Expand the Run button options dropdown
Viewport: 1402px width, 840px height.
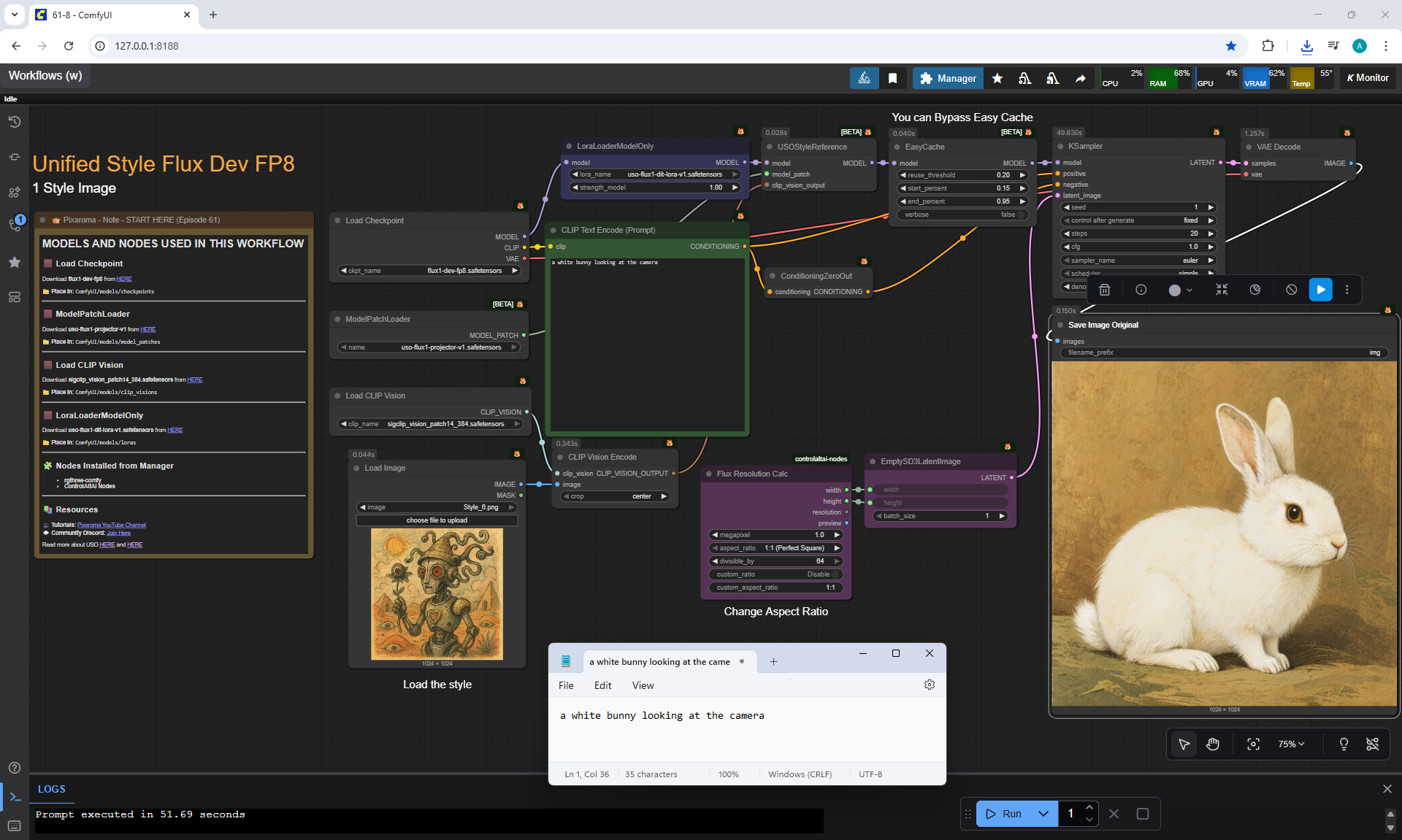(1043, 814)
